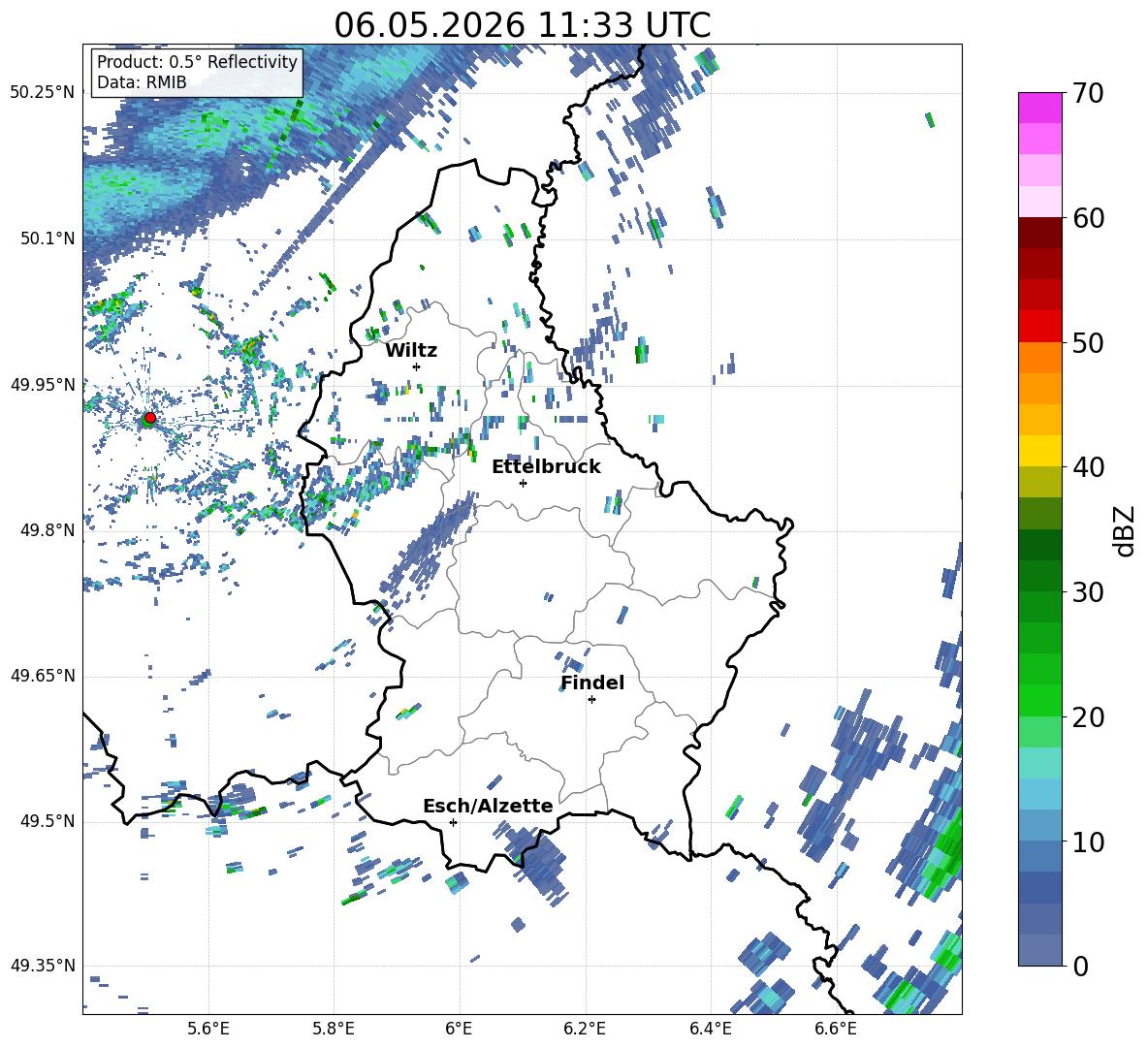Click the yellow 40 dBZ colorbar segment
This screenshot has width=1148, height=1048.
point(1039,450)
